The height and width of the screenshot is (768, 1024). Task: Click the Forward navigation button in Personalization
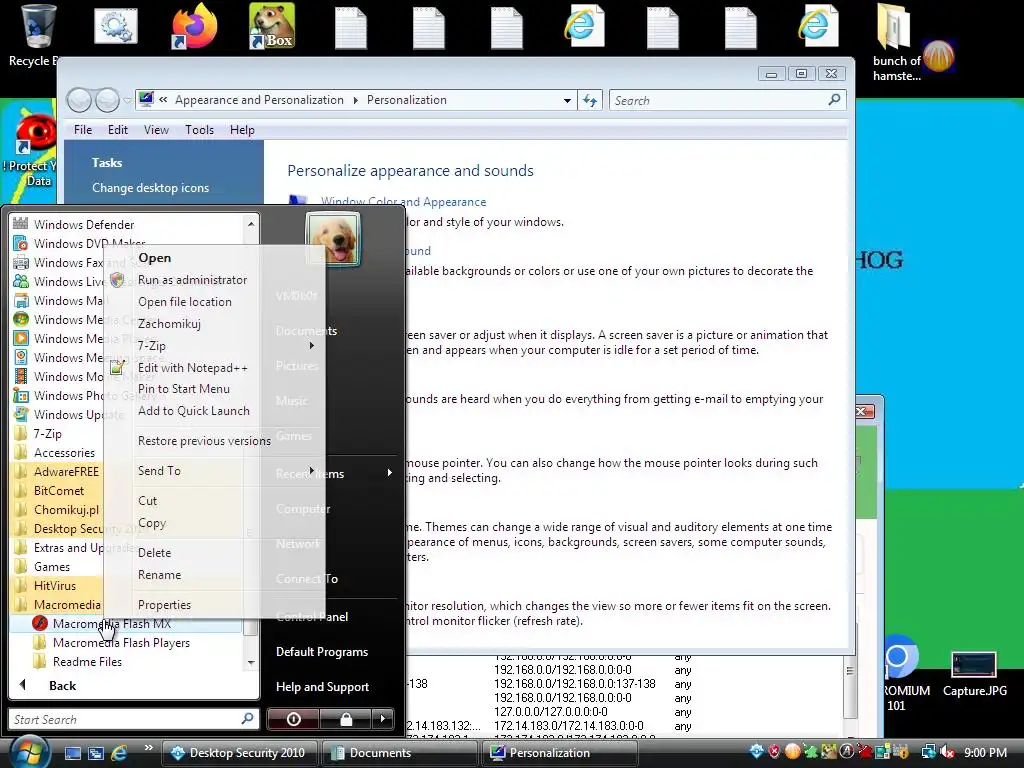(x=107, y=100)
